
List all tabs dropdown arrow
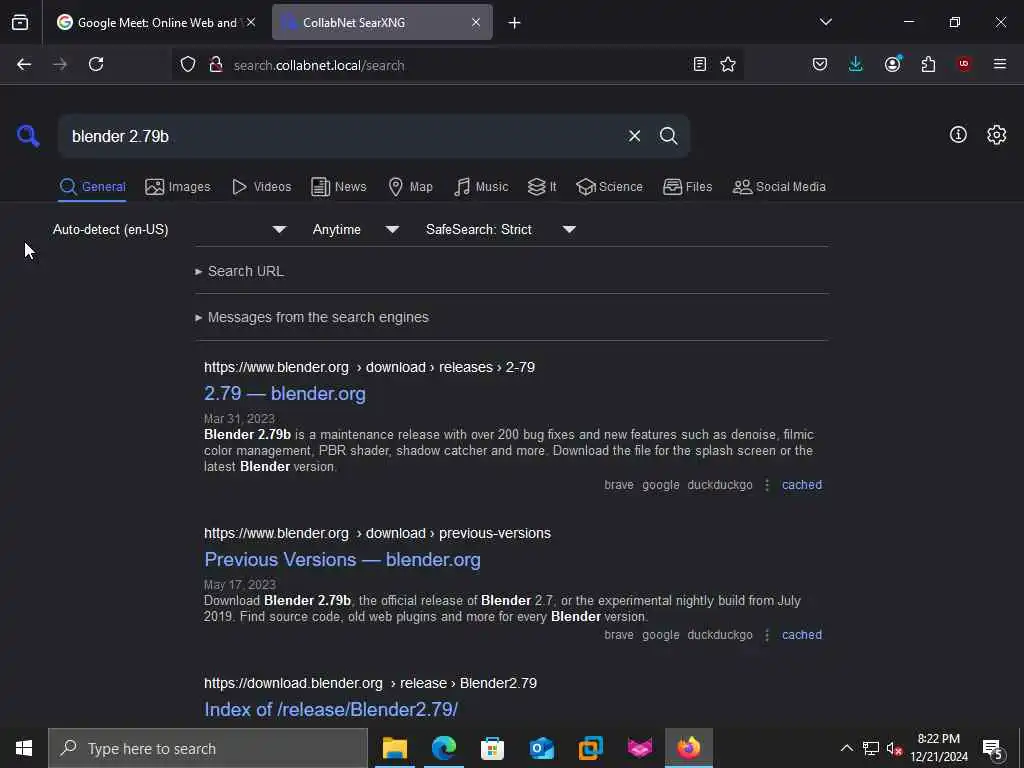tap(825, 22)
